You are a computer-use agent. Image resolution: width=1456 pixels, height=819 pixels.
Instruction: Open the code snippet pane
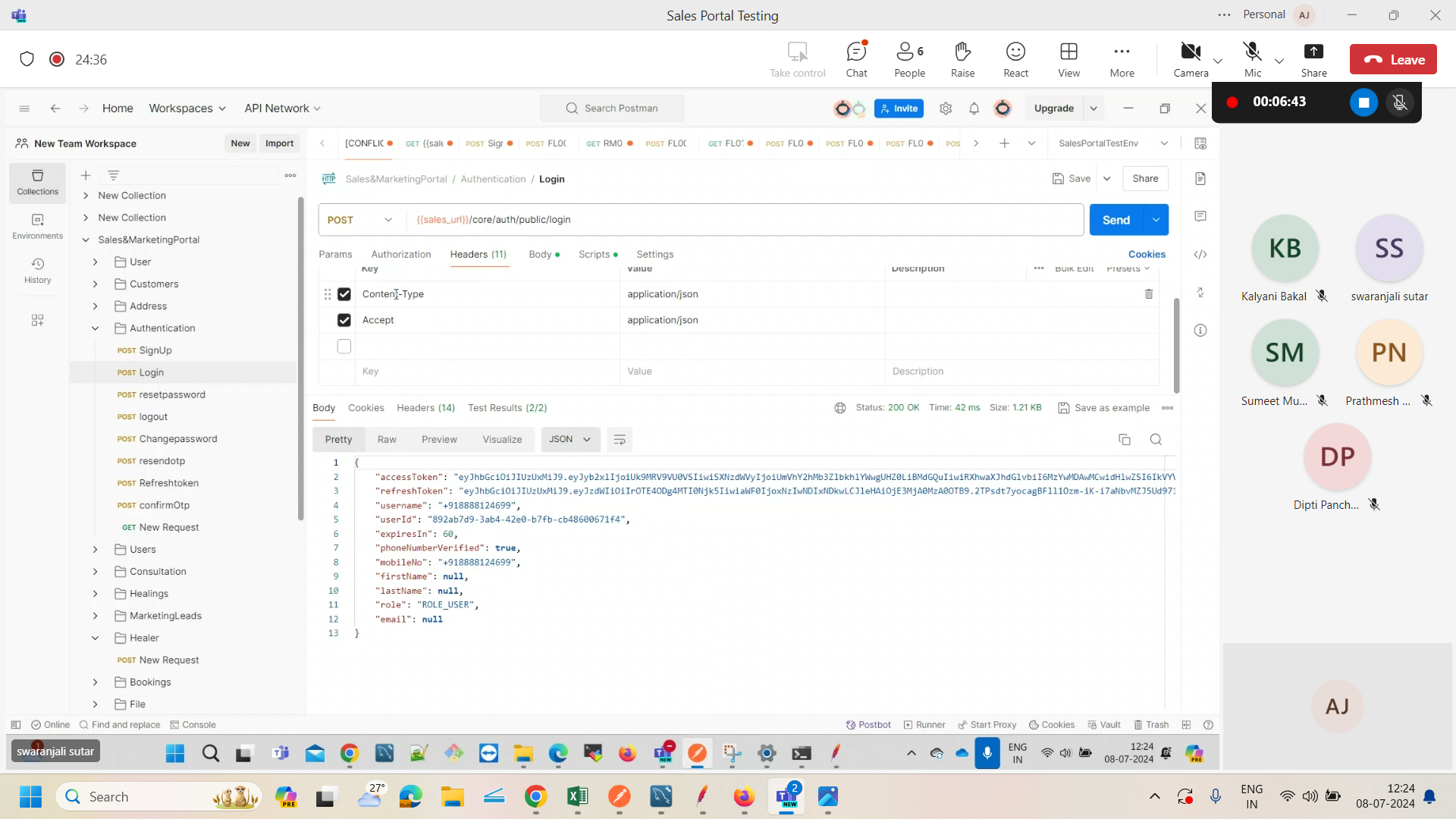click(1200, 254)
